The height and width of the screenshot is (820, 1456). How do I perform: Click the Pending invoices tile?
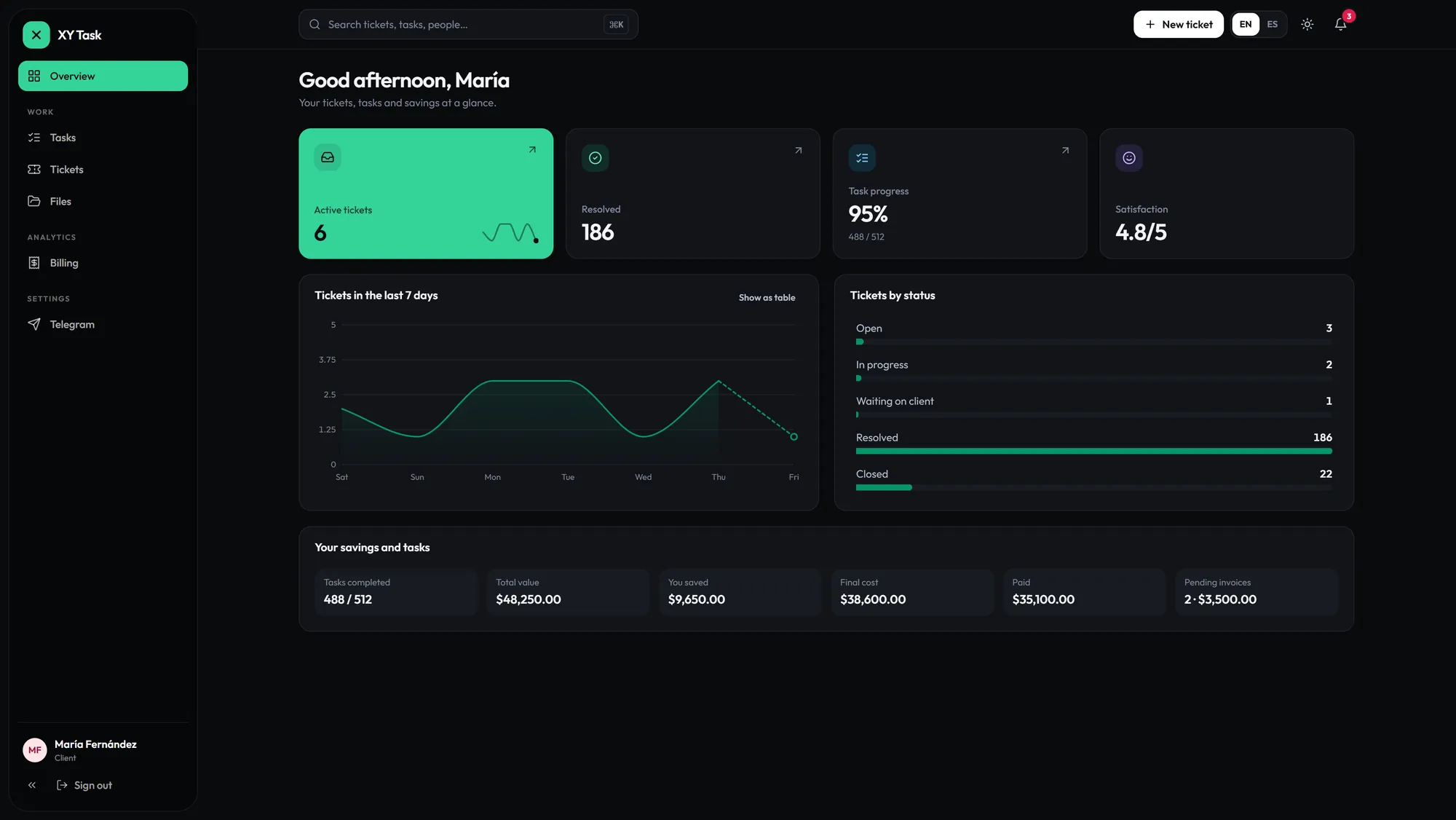click(1257, 592)
